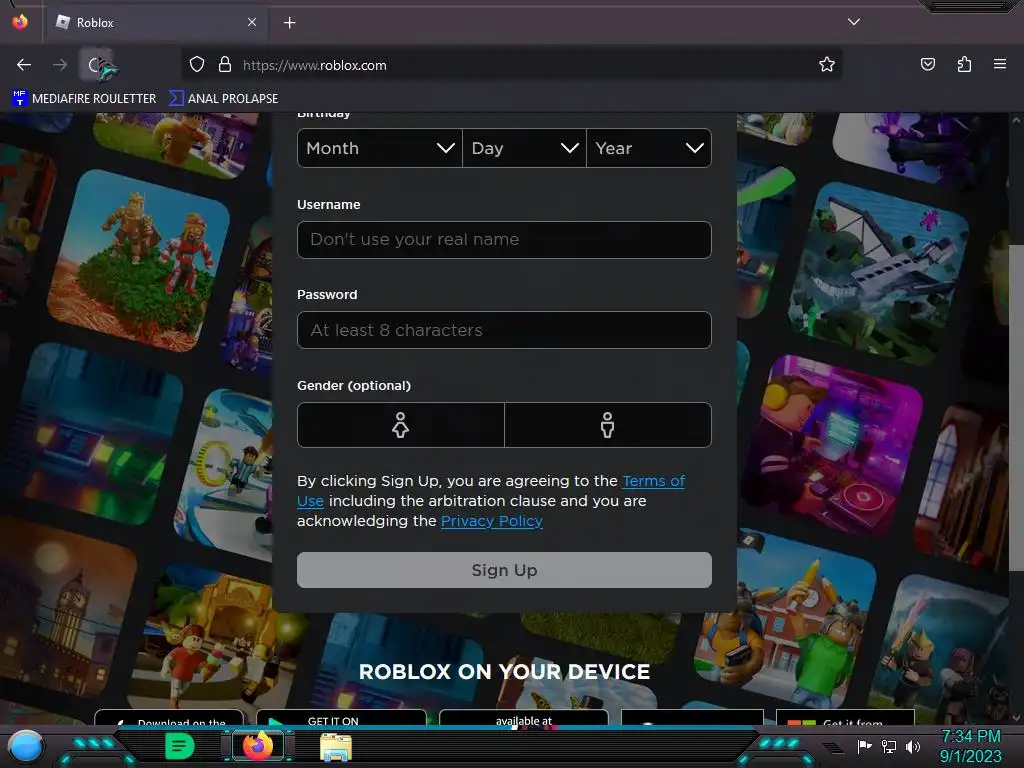Click the 'available at' store badge
The image size is (1024, 768).
524,718
